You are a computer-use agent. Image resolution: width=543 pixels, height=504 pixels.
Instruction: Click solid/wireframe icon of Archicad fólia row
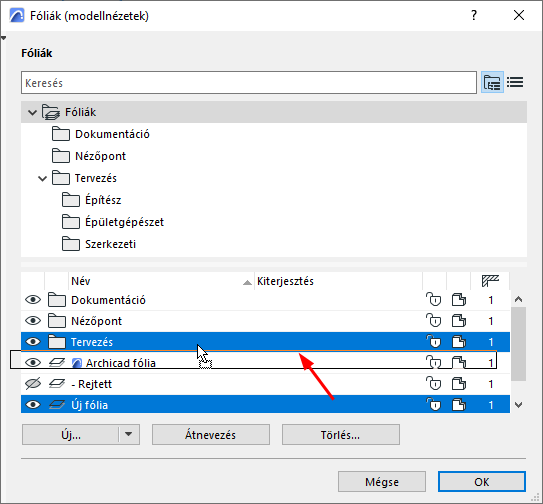[459, 363]
